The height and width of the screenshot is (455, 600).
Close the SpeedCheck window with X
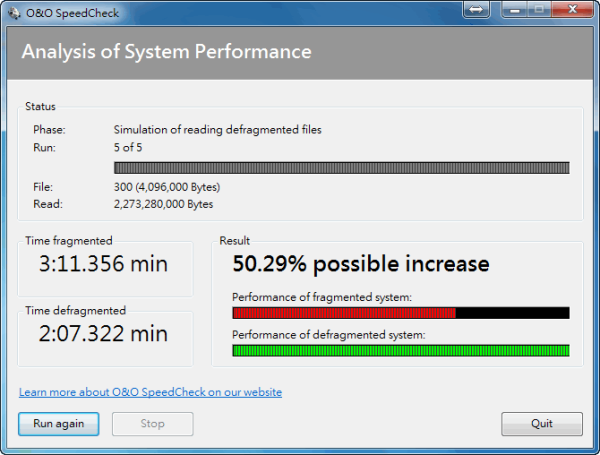tap(572, 10)
